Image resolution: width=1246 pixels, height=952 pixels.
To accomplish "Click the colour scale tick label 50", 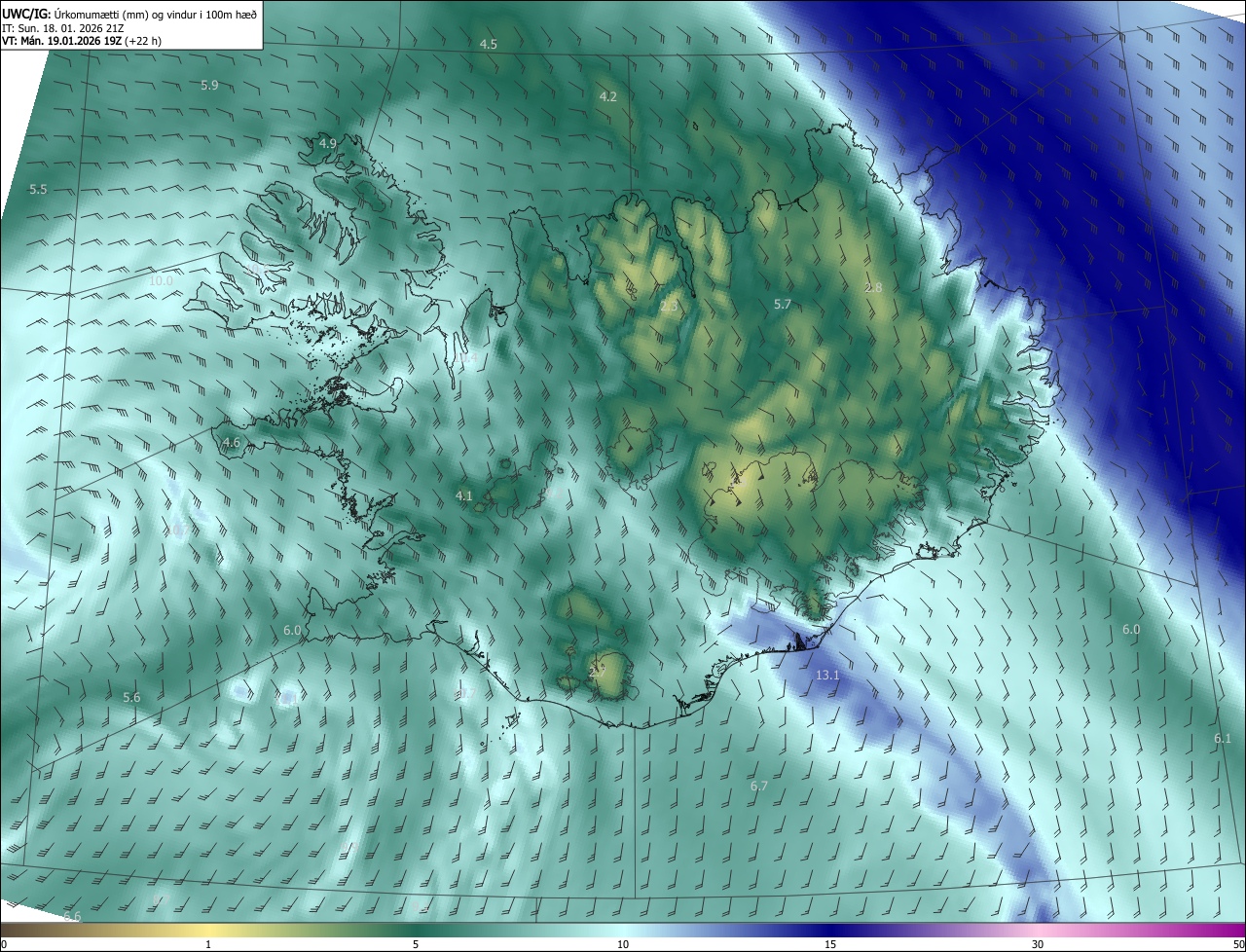I will pos(1237,945).
